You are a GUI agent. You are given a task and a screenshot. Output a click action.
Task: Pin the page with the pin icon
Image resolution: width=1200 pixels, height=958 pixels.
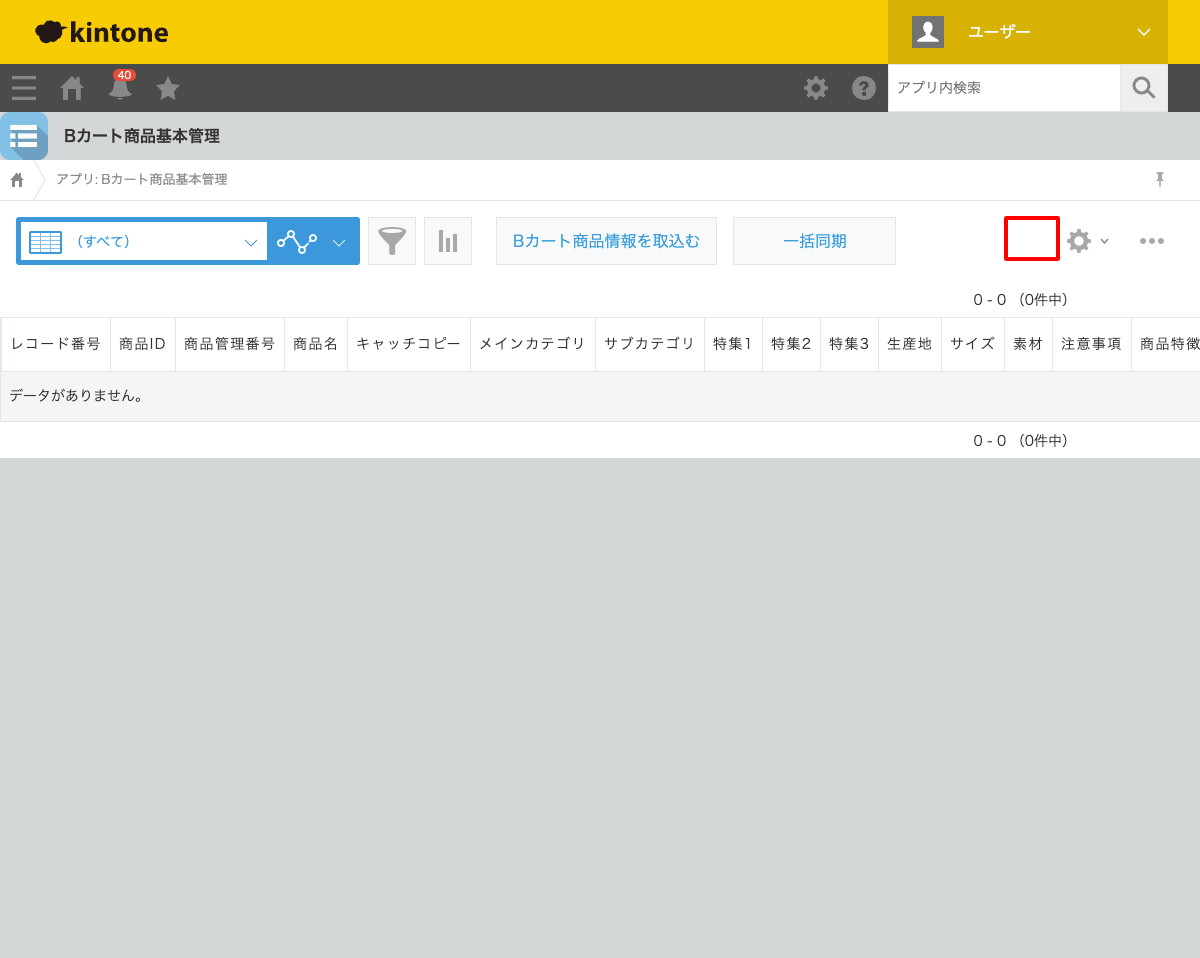click(x=1159, y=178)
